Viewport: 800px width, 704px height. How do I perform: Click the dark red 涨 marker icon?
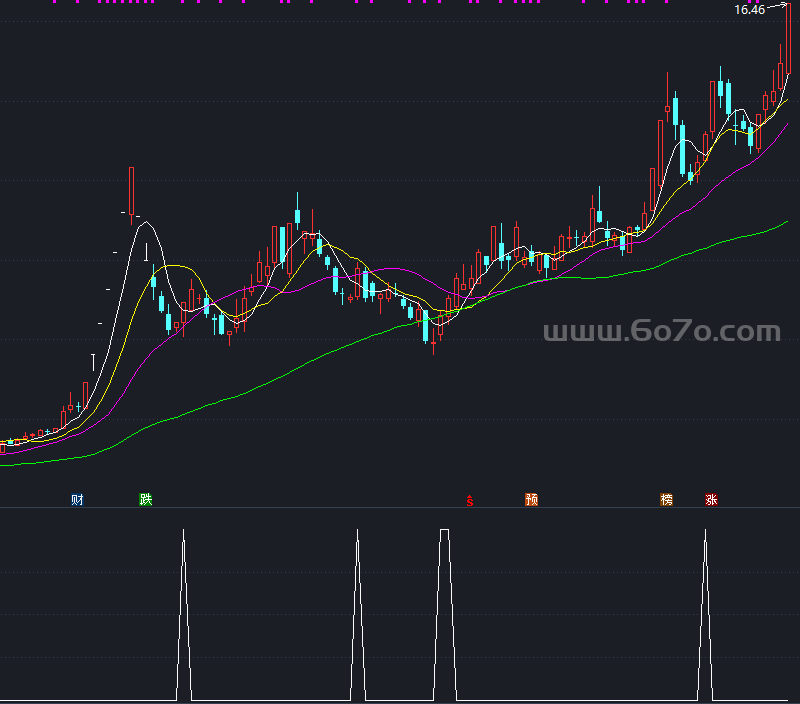point(711,499)
